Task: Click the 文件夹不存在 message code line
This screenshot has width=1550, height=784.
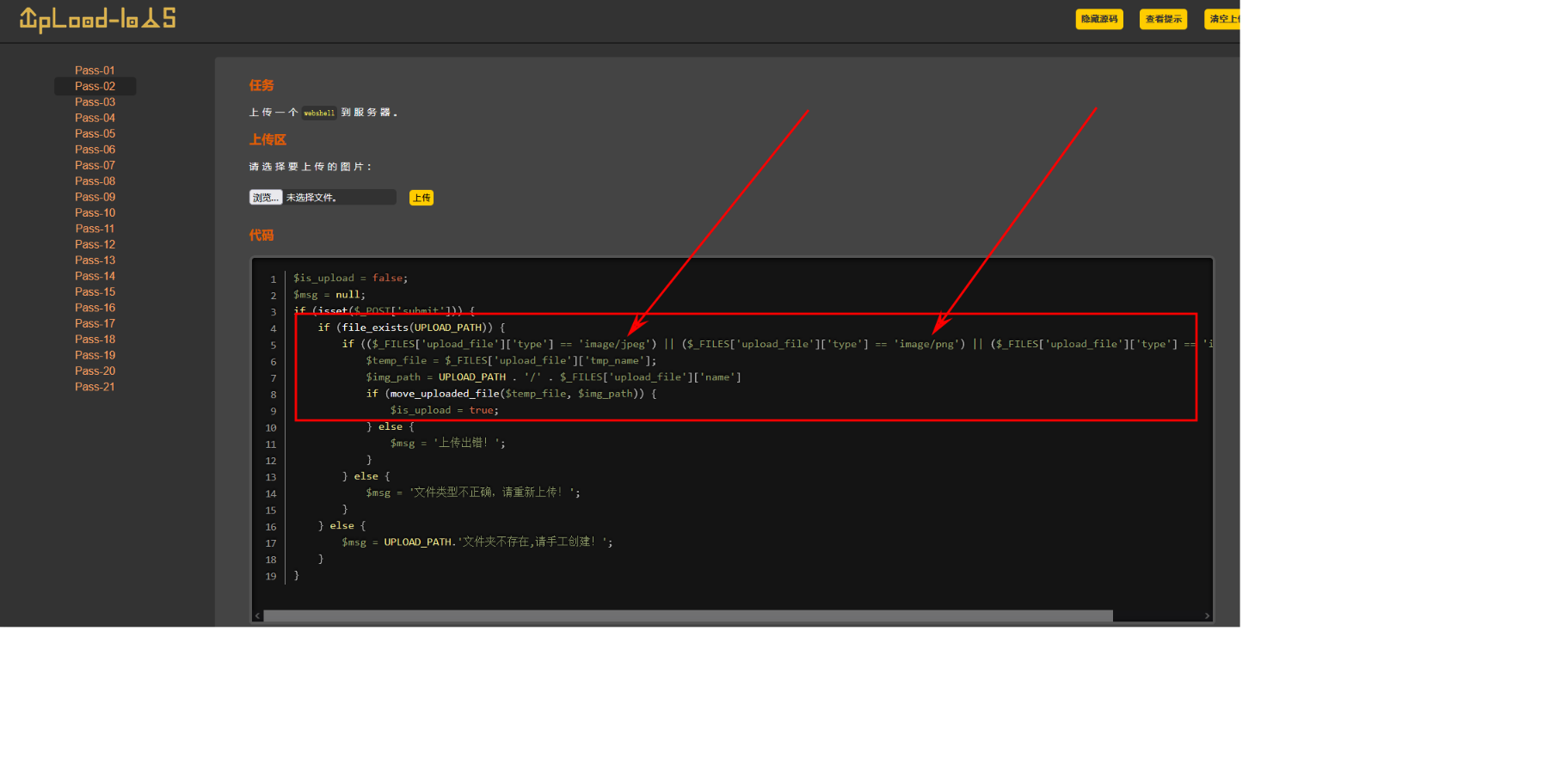Action: [477, 542]
